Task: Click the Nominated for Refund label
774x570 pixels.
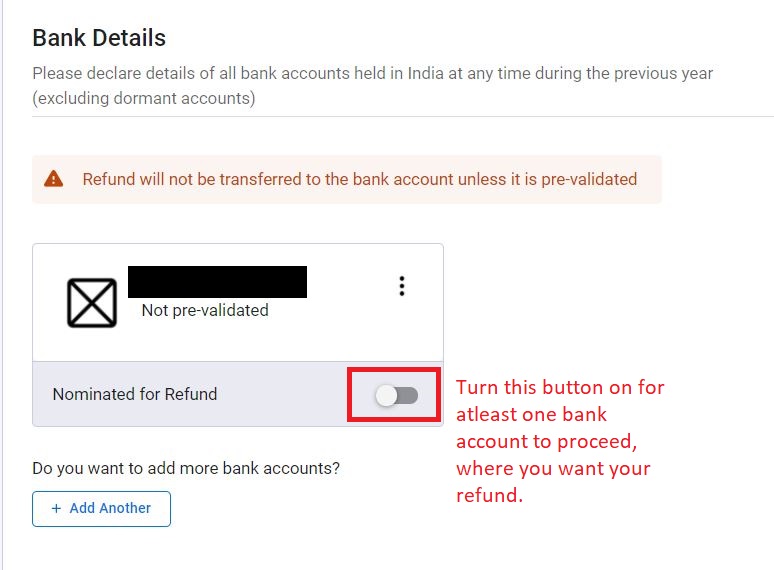Action: [x=135, y=394]
